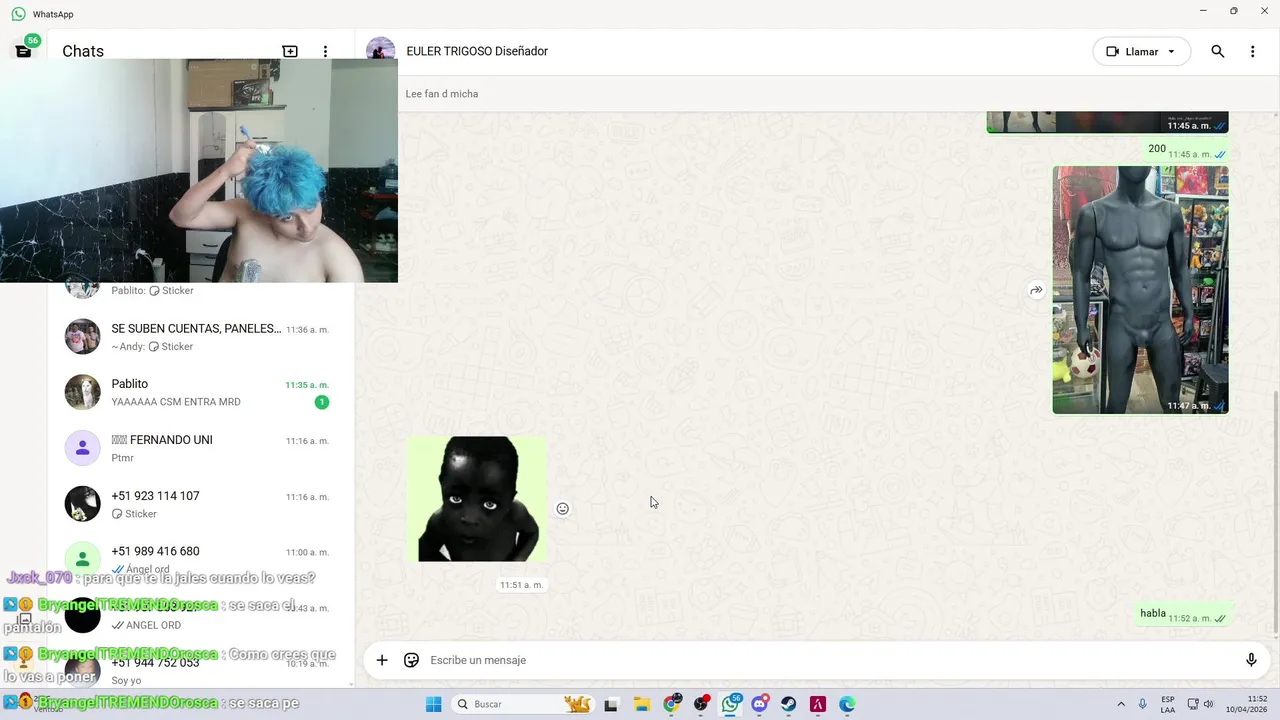Open the FERNANDO UNI chat
The width and height of the screenshot is (1280, 720).
200,448
